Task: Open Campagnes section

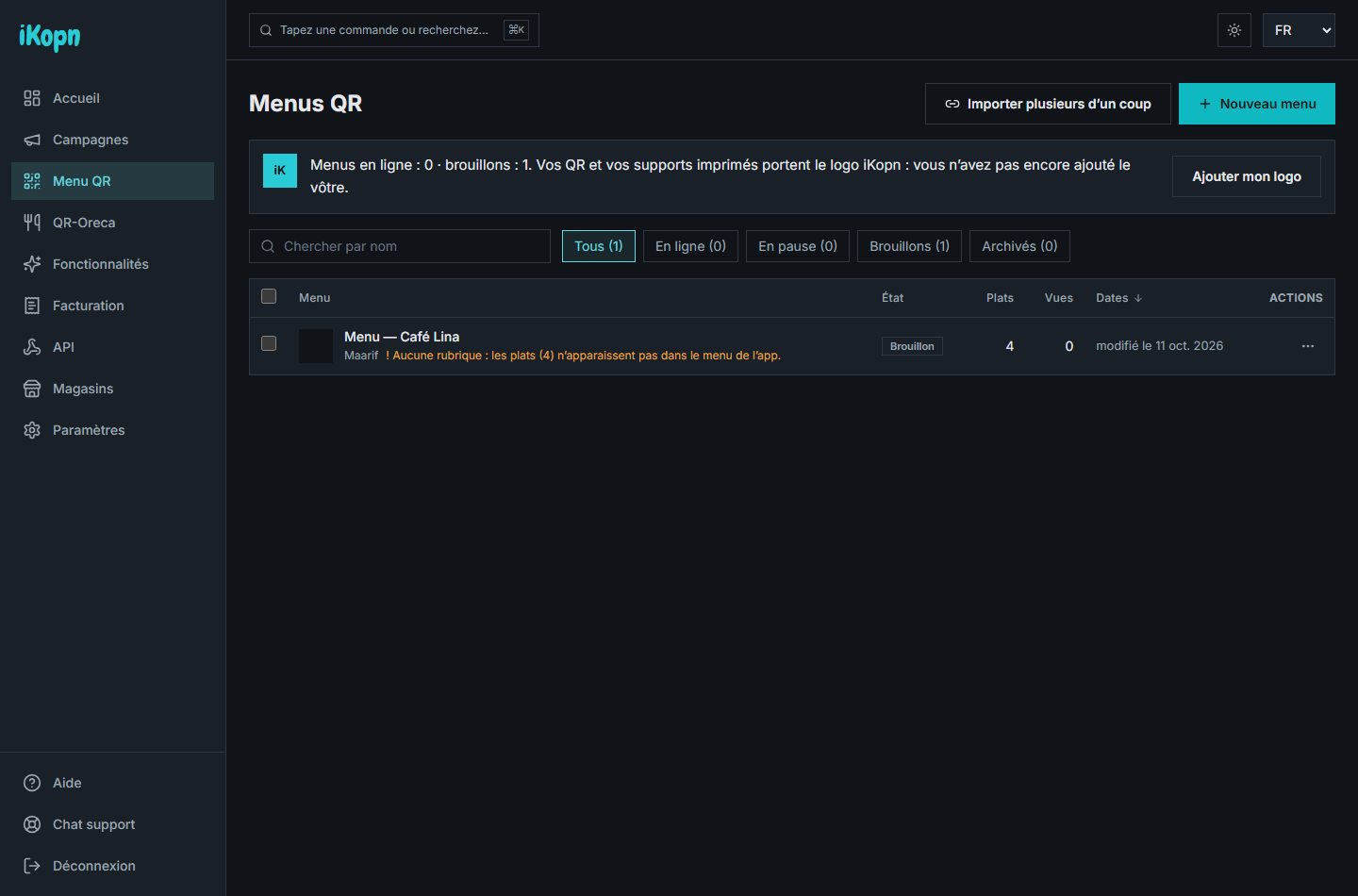Action: tap(113, 140)
